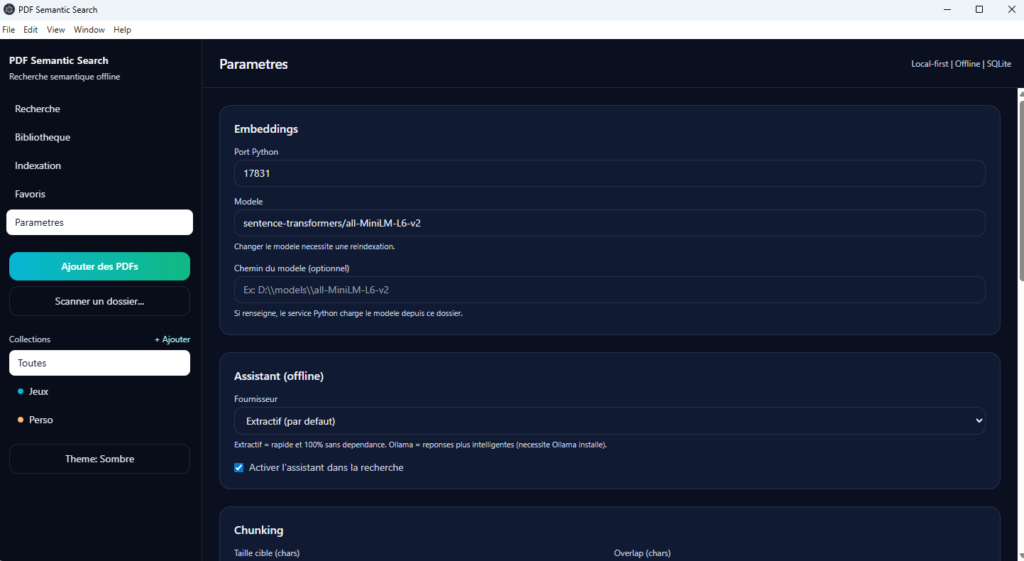Open the View menu
The image size is (1024, 561).
click(x=56, y=30)
